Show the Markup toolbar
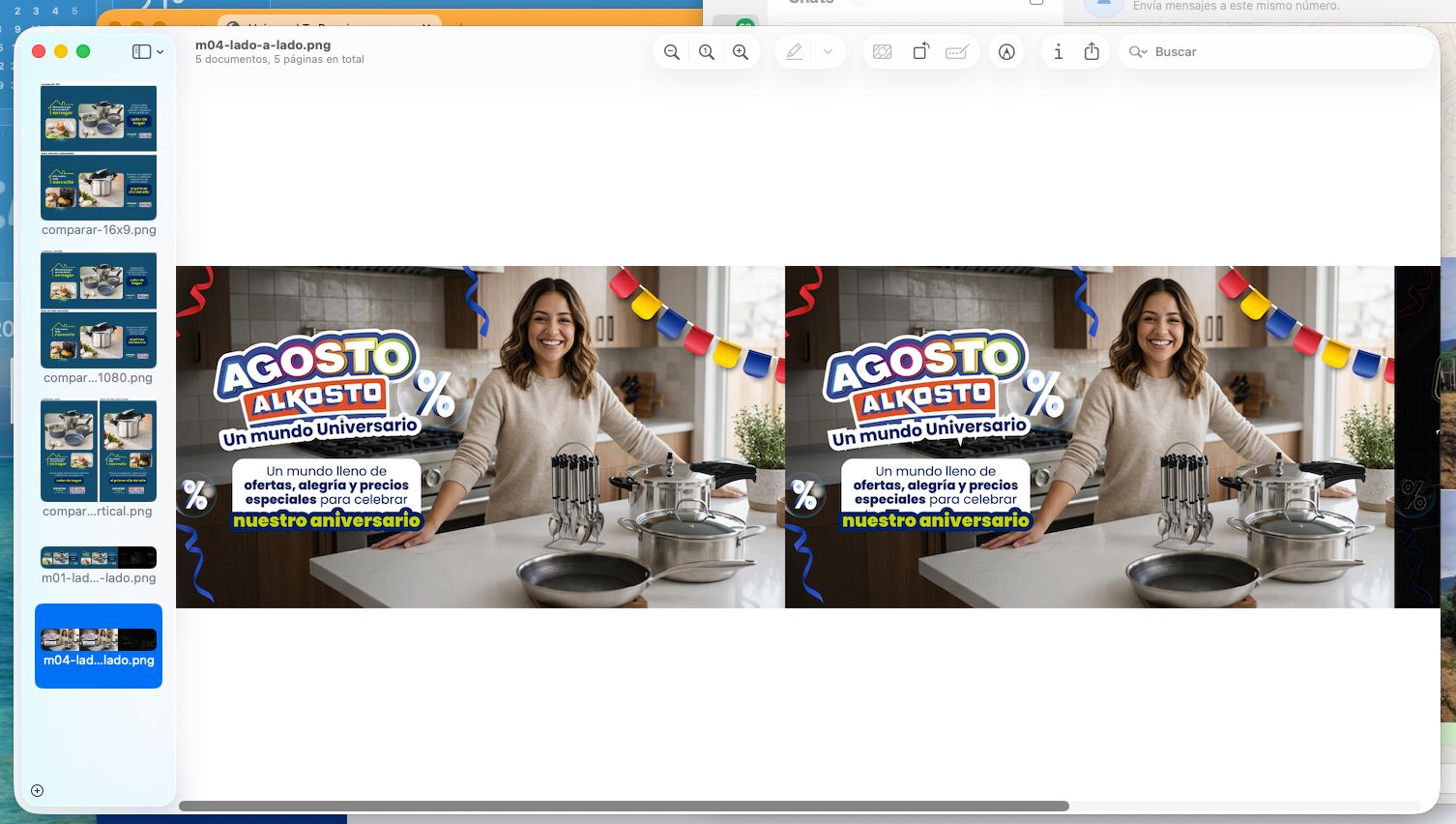This screenshot has width=1456, height=824. click(x=1006, y=52)
